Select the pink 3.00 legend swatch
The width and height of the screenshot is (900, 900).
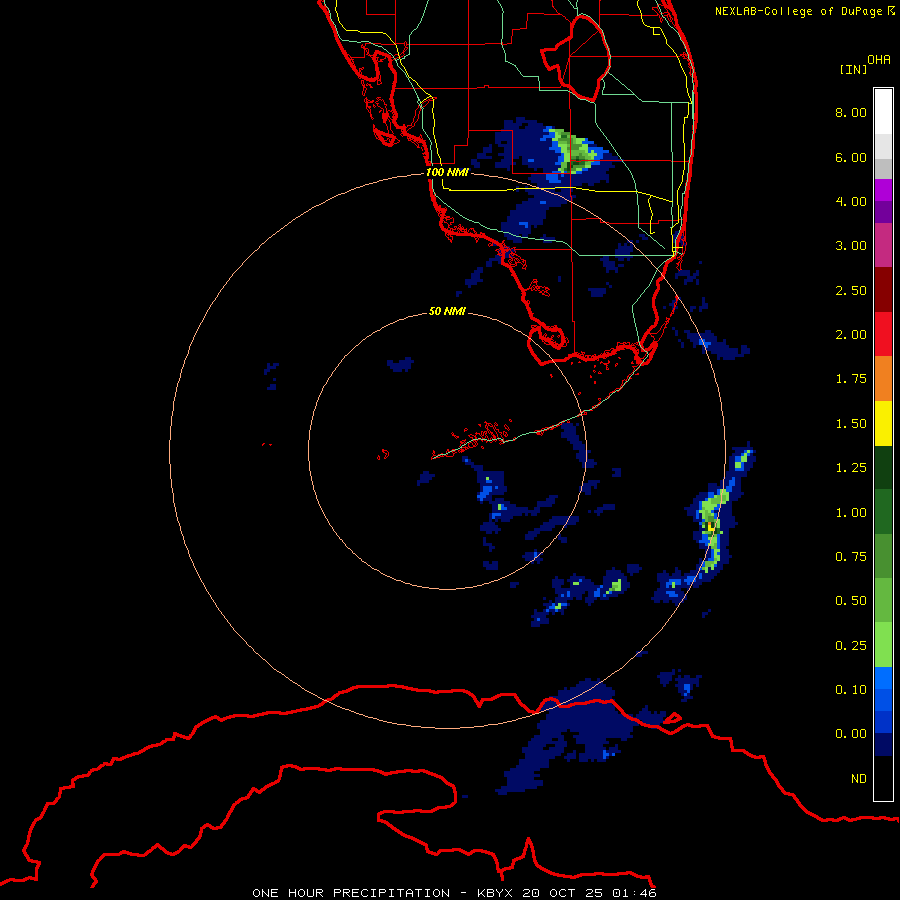pyautogui.click(x=883, y=245)
